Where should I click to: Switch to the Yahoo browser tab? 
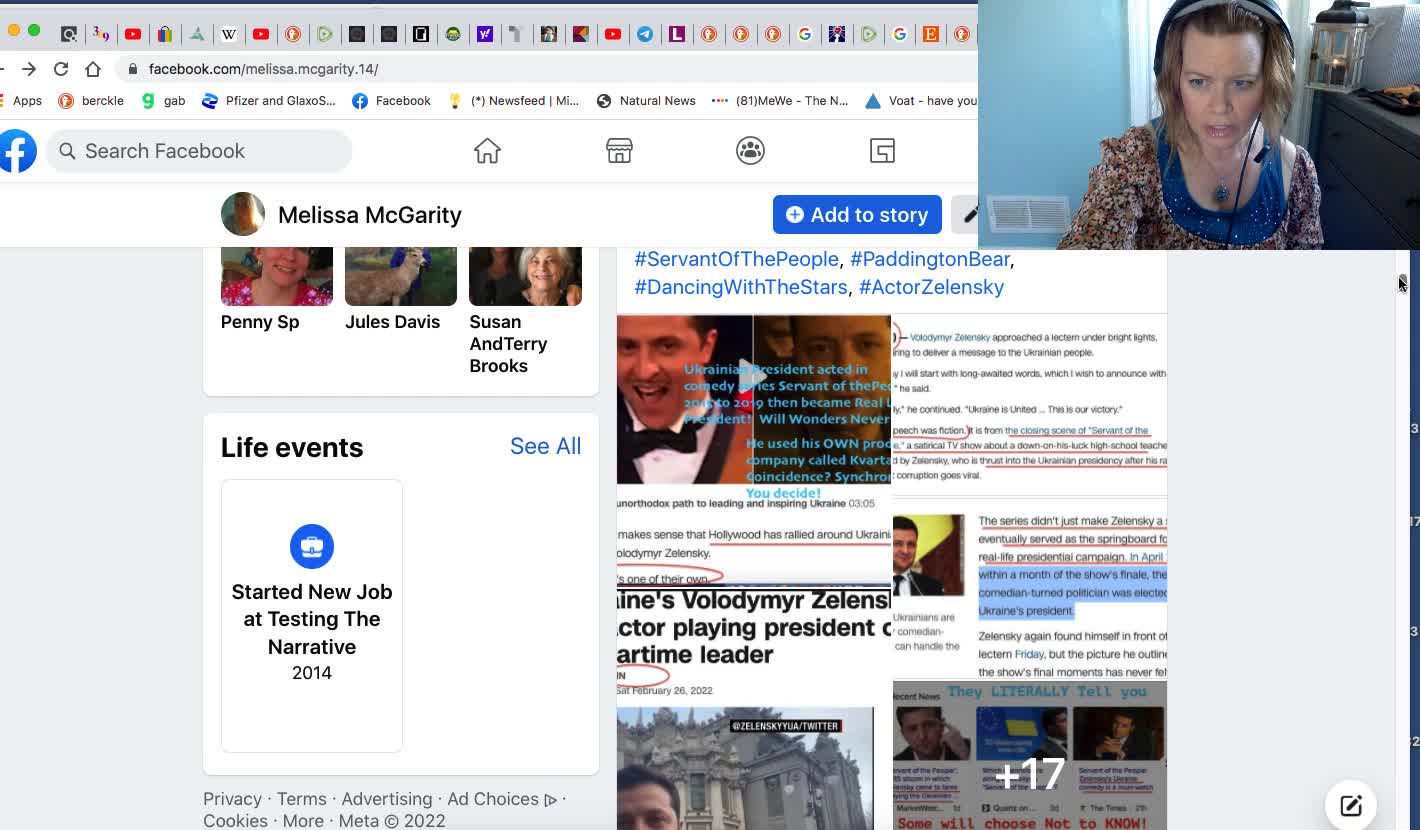[485, 34]
